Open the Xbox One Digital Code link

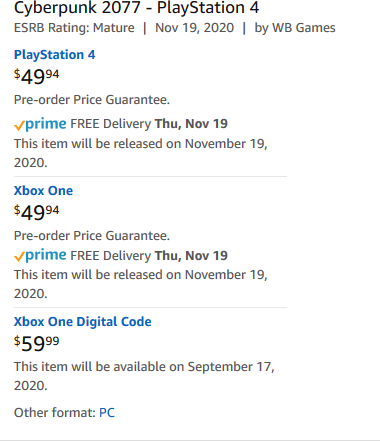point(83,322)
